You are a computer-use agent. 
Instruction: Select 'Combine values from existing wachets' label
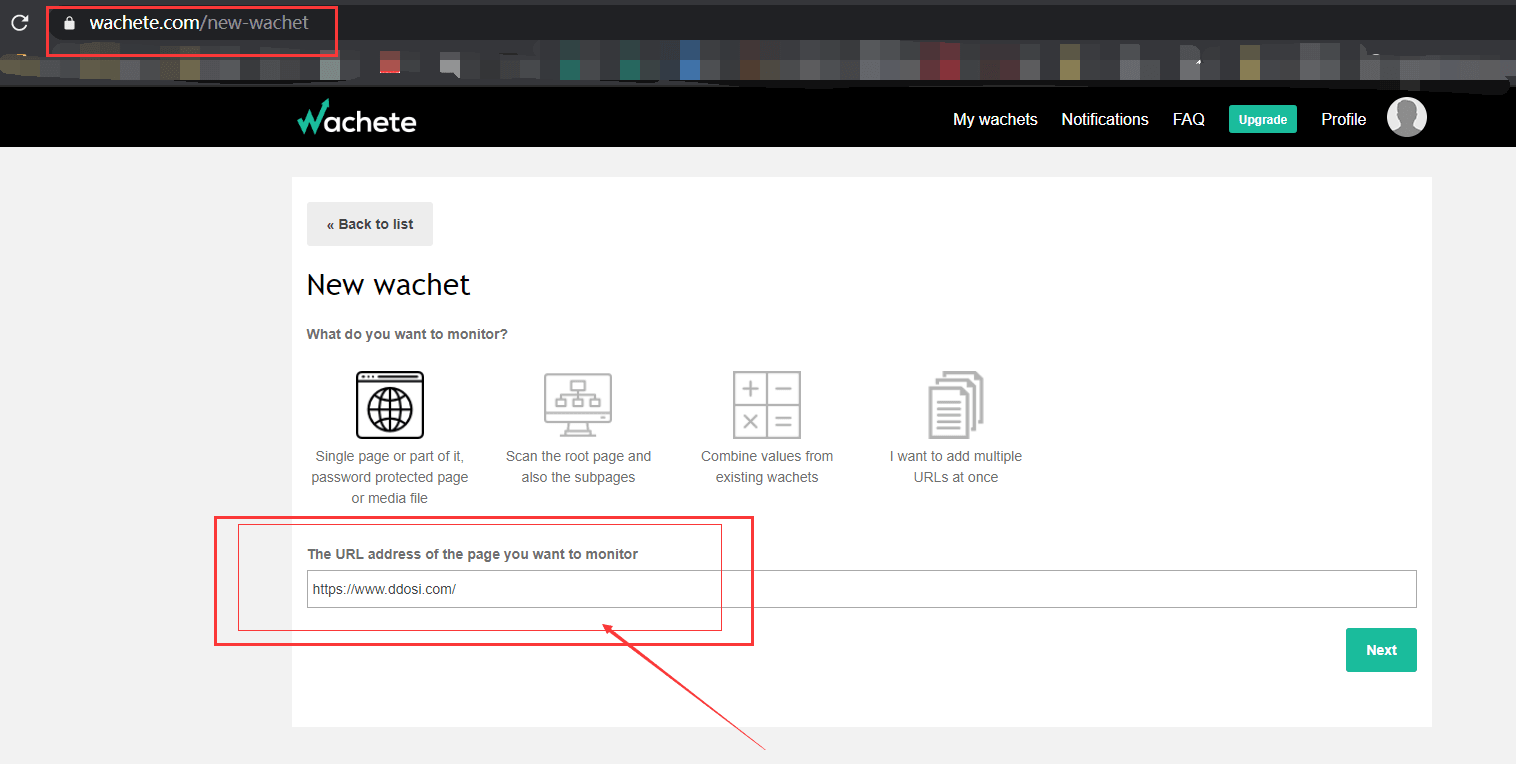767,467
